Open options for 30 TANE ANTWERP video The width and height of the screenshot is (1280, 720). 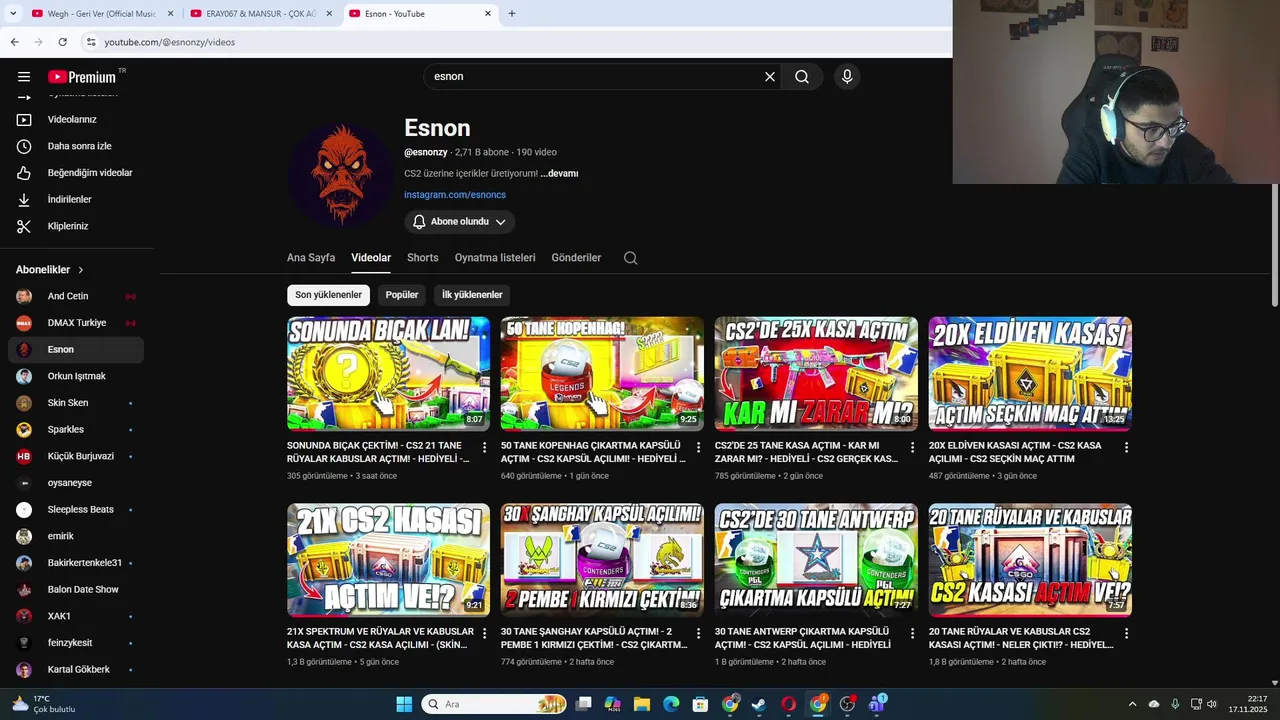pyautogui.click(x=912, y=633)
